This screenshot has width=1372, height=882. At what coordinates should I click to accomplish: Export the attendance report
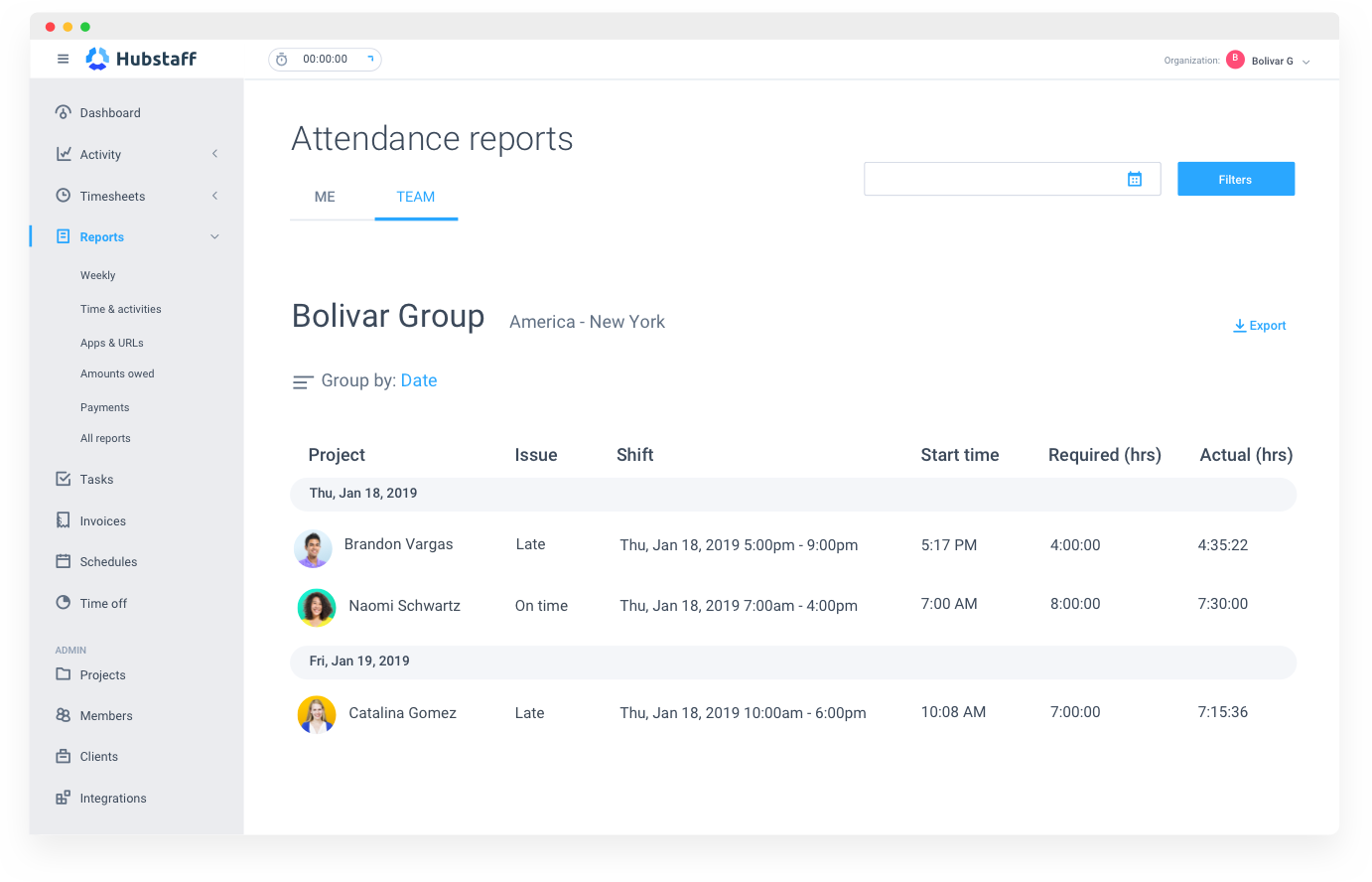(x=1259, y=325)
